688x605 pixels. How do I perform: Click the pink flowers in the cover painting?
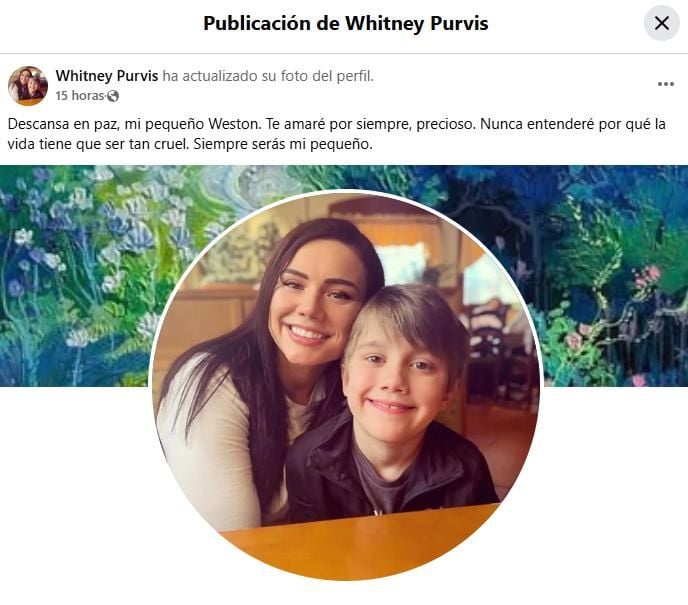click(647, 276)
